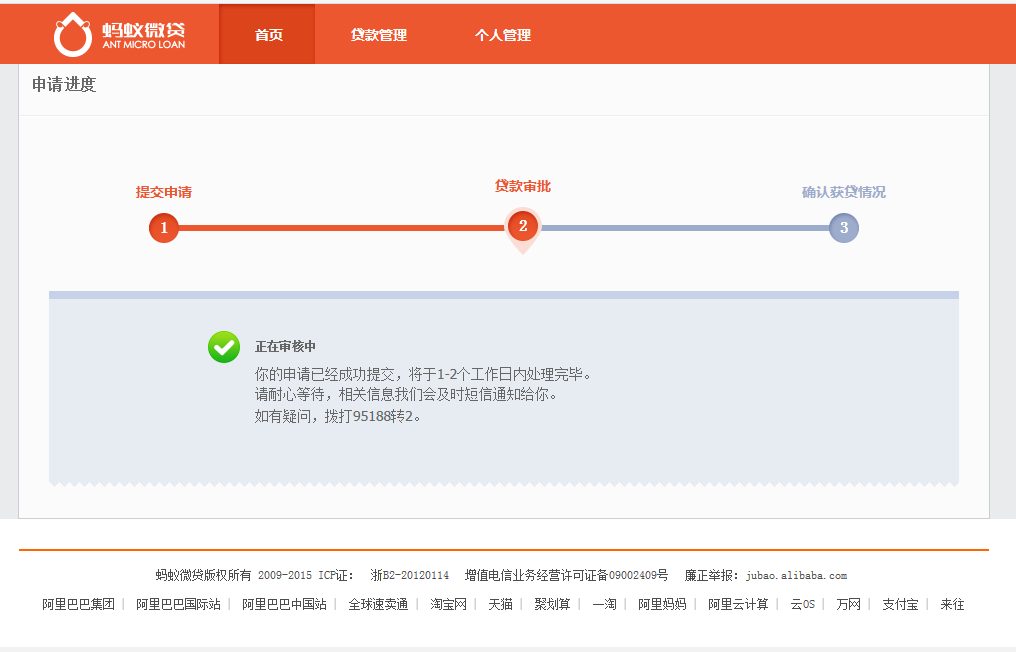
Task: Click the Ant Micro Loan logo
Action: 119,34
